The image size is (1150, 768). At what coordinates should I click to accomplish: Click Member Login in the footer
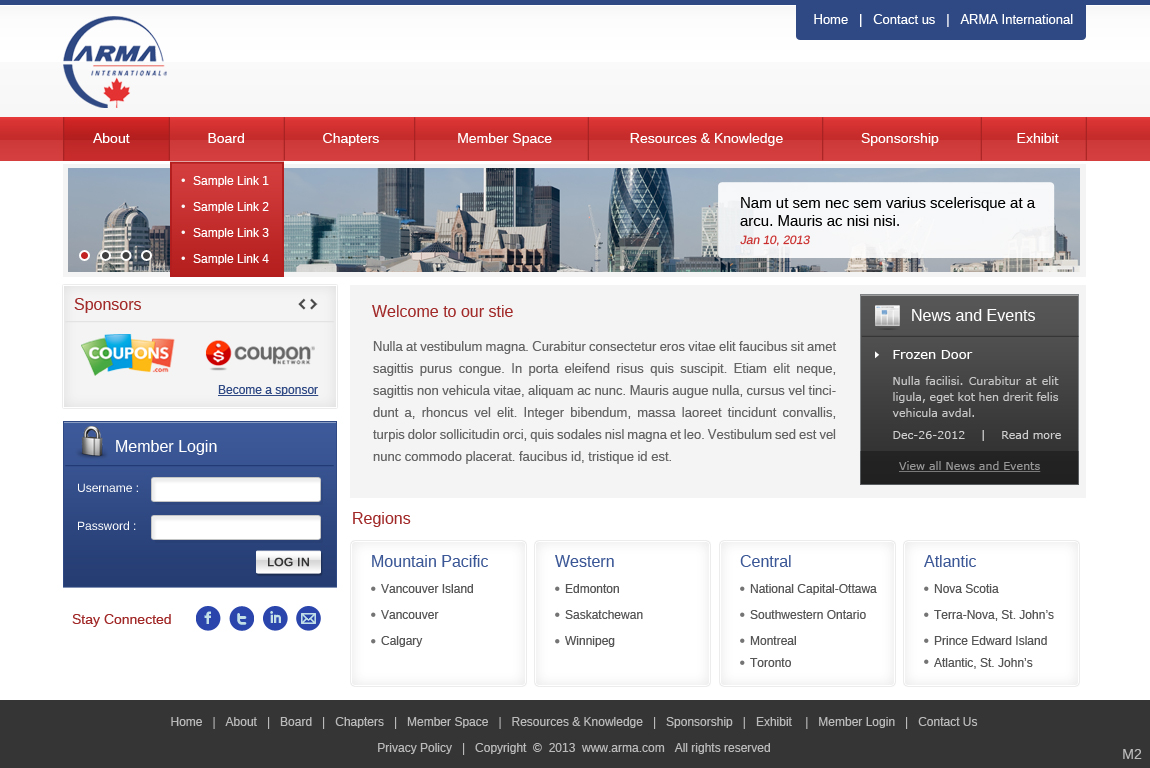coord(856,722)
